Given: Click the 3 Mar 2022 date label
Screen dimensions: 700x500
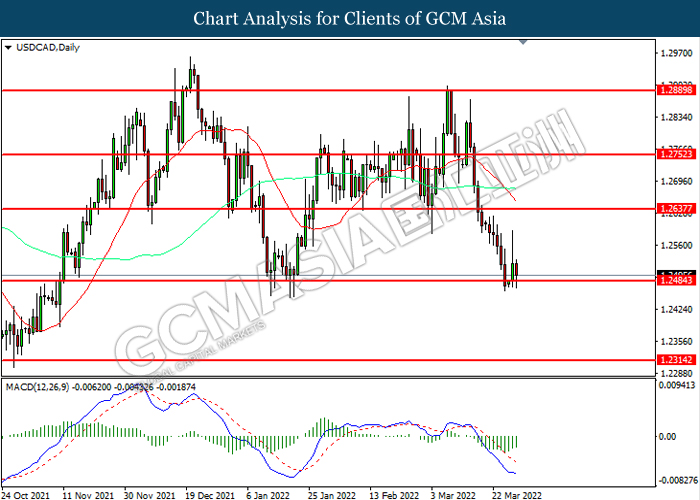Looking at the screenshot, I should [453, 495].
